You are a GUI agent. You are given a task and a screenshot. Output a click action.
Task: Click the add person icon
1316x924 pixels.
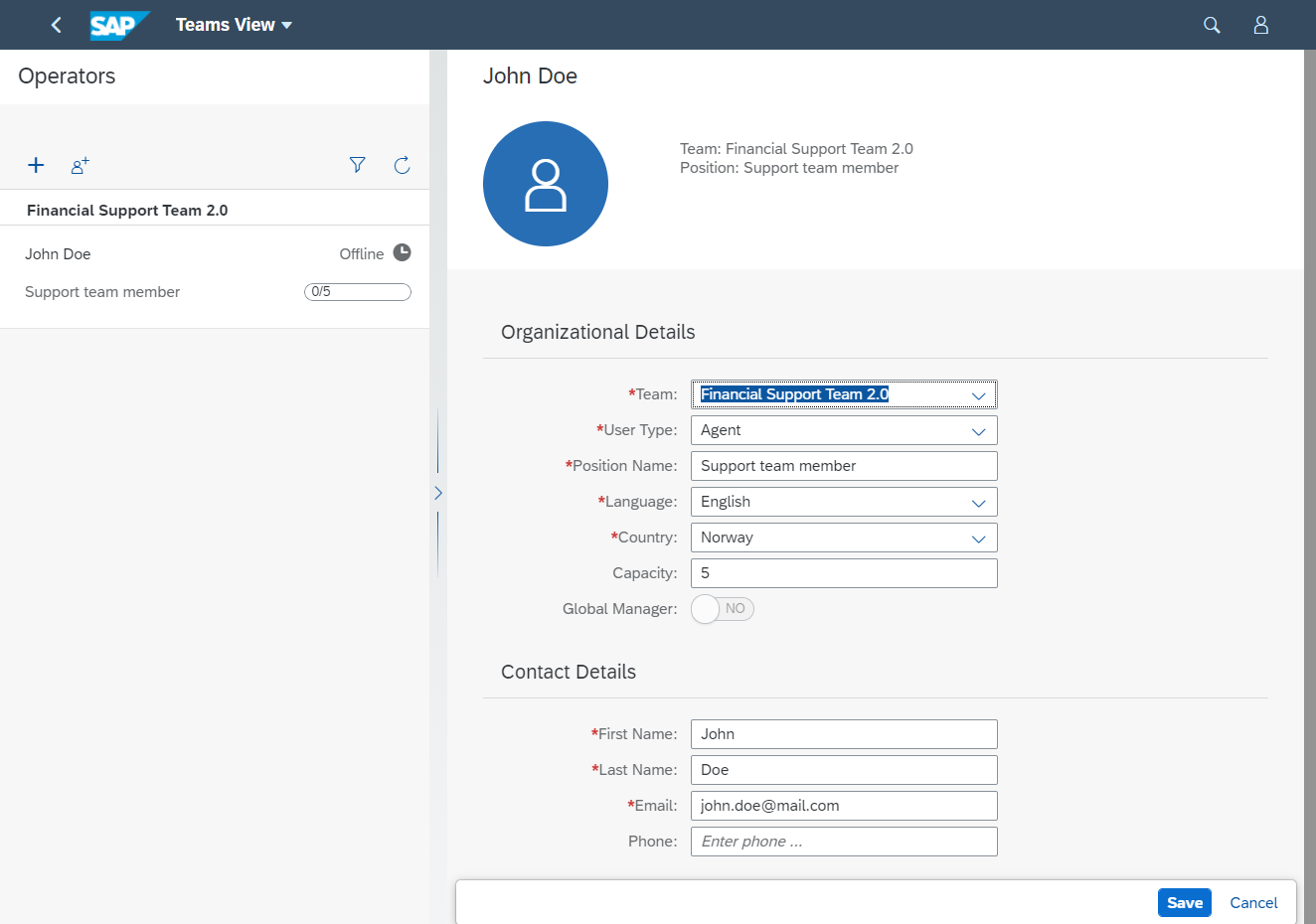pyautogui.click(x=81, y=165)
